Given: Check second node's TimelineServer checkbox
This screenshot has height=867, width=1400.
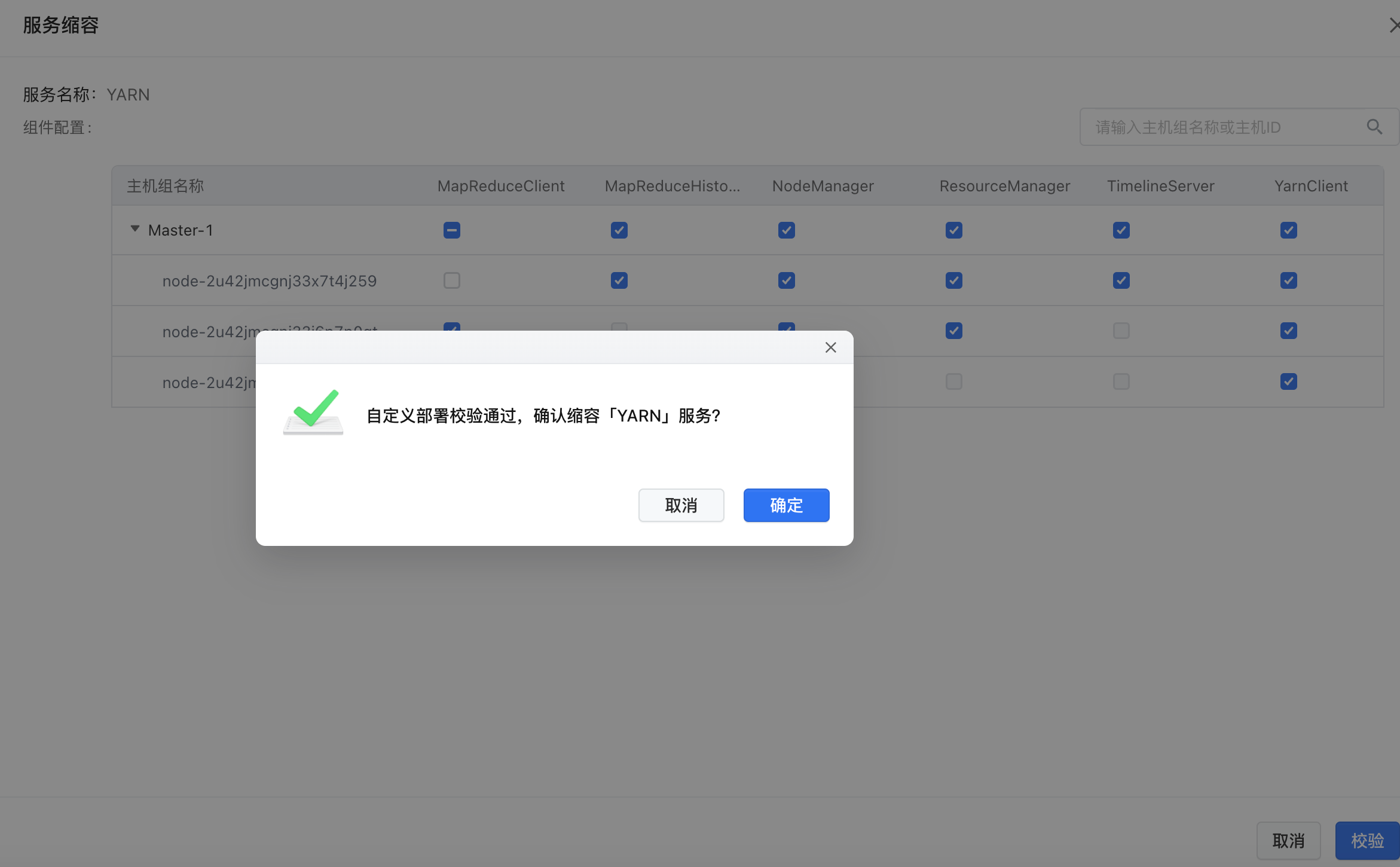Looking at the screenshot, I should click(x=1121, y=331).
